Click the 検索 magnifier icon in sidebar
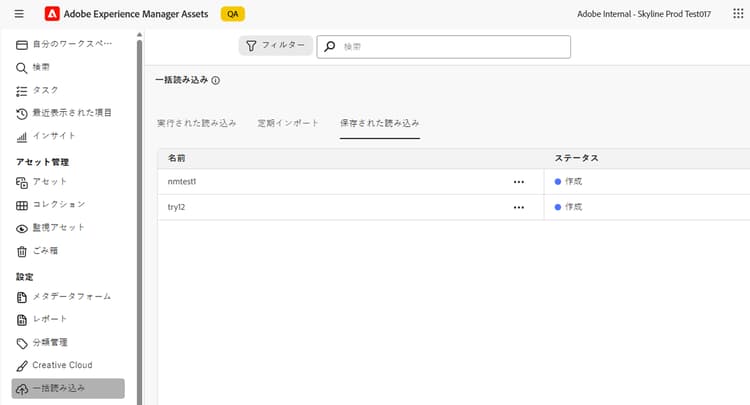The image size is (750, 405). (x=22, y=68)
